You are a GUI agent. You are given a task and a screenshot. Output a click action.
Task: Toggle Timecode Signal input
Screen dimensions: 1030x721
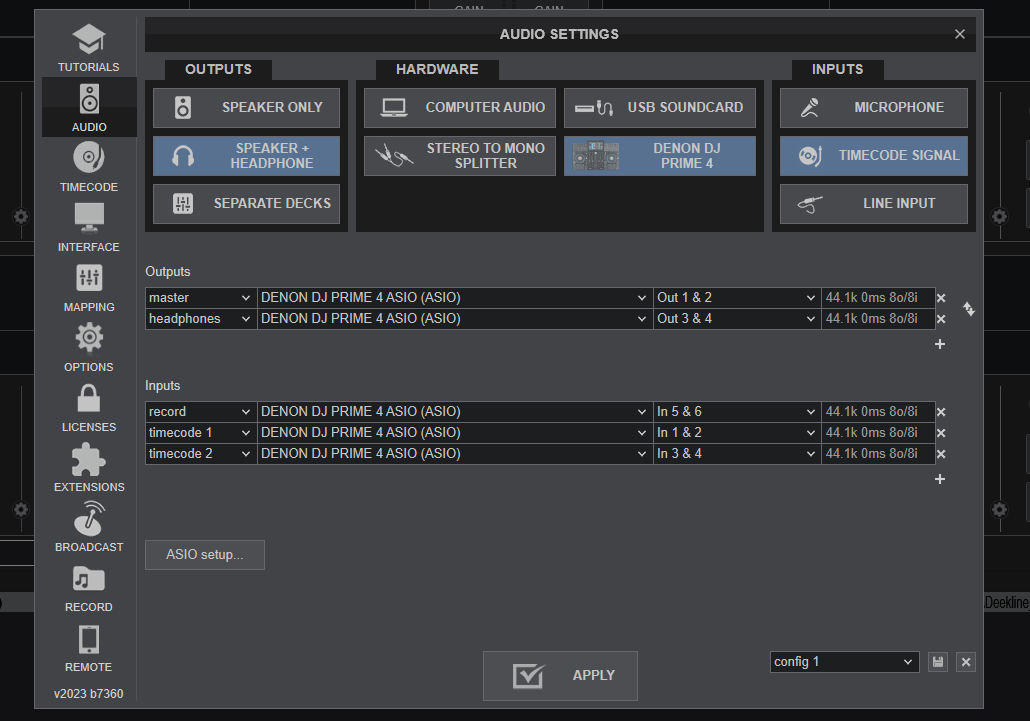coord(874,156)
